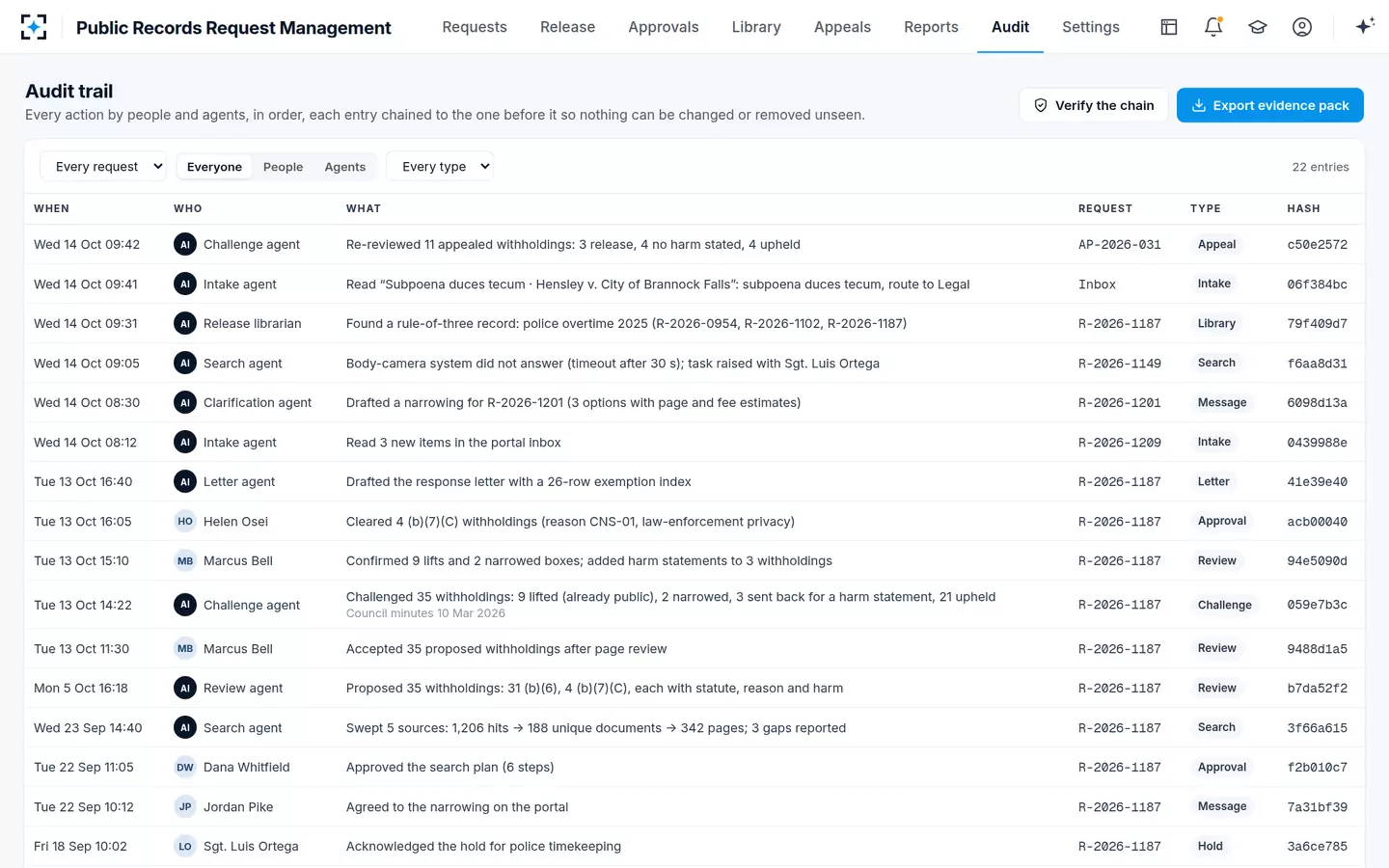1389x868 pixels.
Task: Click hash c50e2572
Action: pyautogui.click(x=1317, y=244)
